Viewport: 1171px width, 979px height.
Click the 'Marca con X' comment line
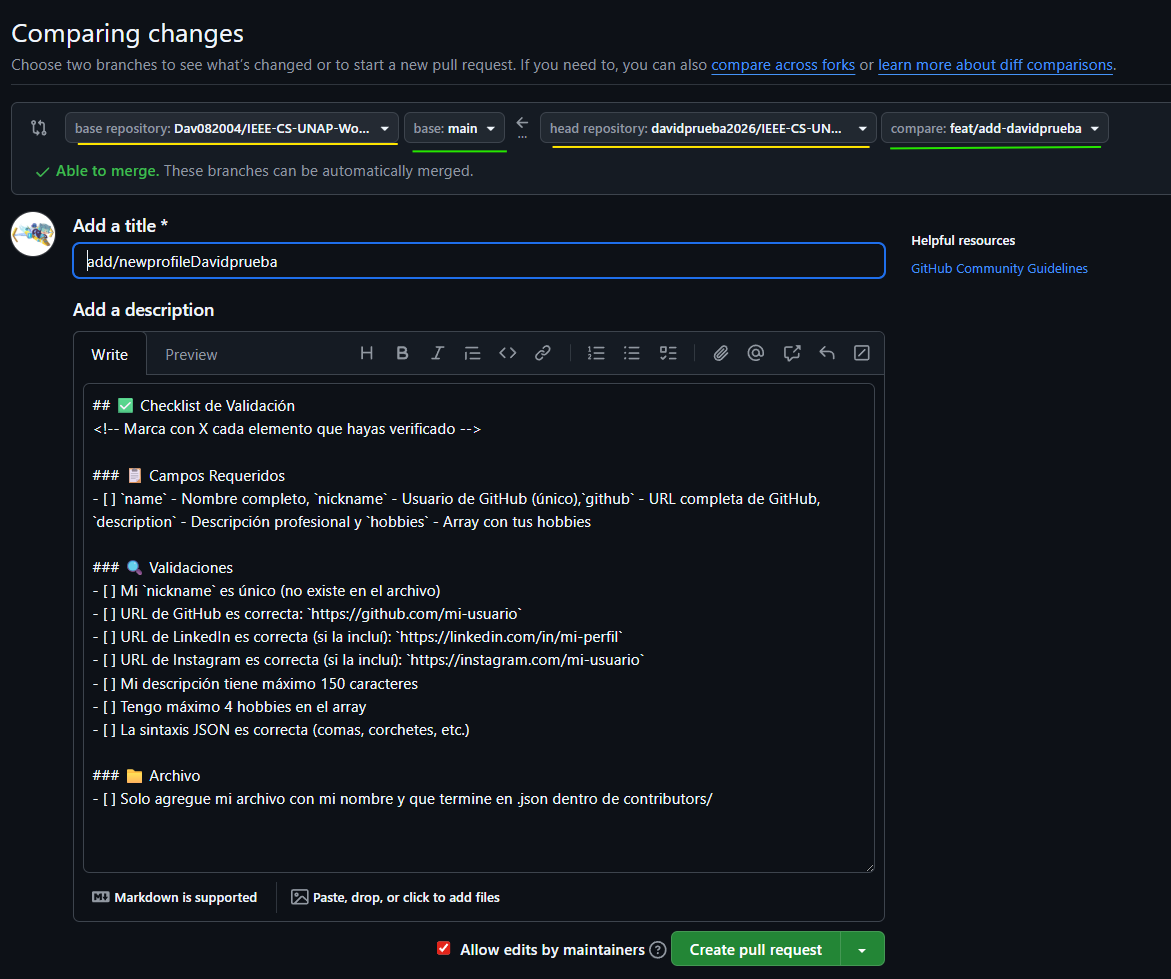point(288,429)
